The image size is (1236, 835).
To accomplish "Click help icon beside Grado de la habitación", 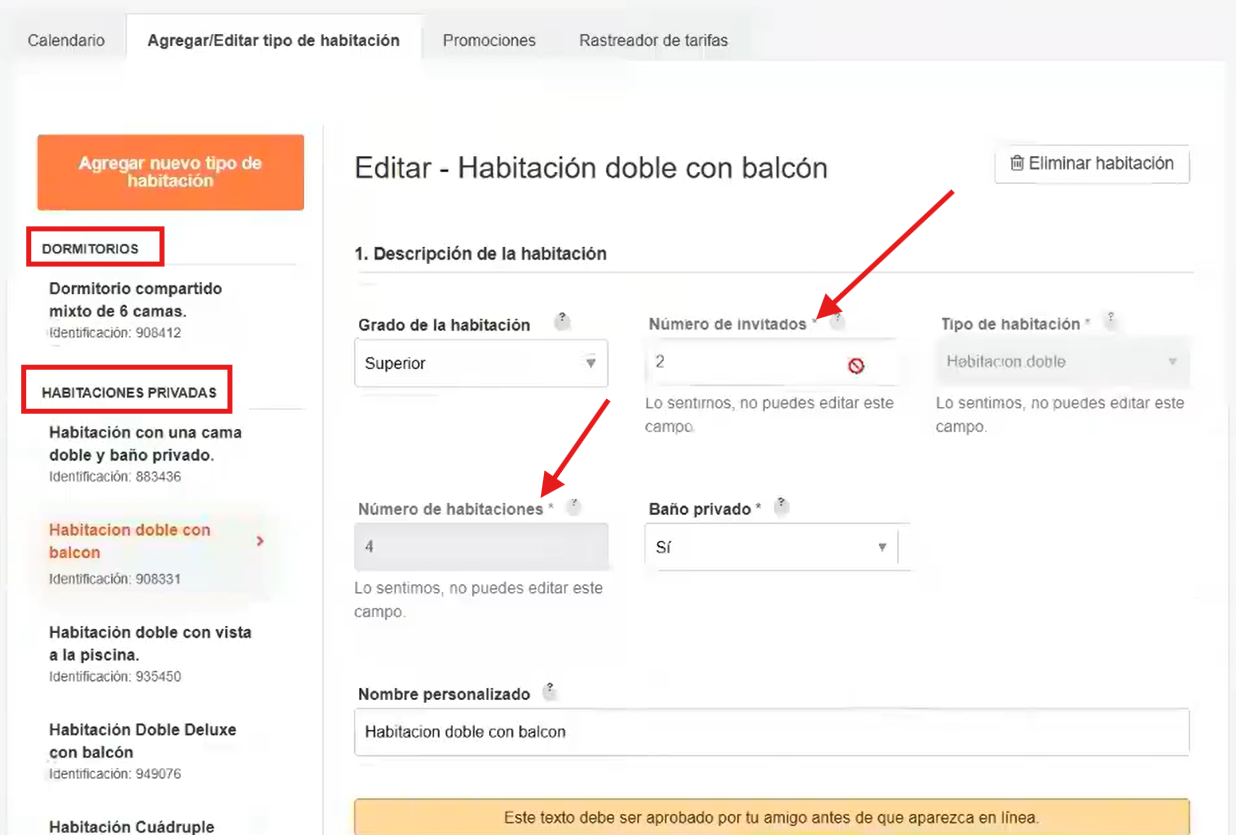I will 563,322.
